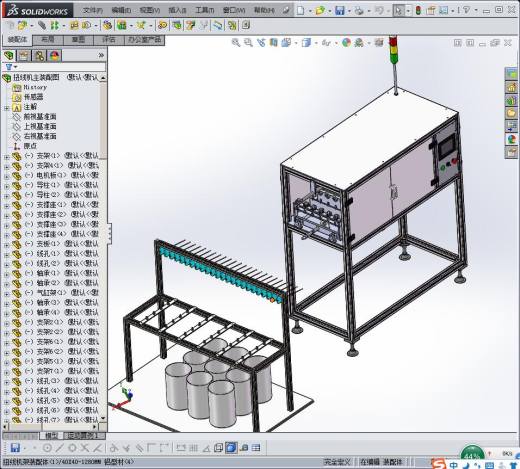Open the 编辑(E) menu

point(121,10)
